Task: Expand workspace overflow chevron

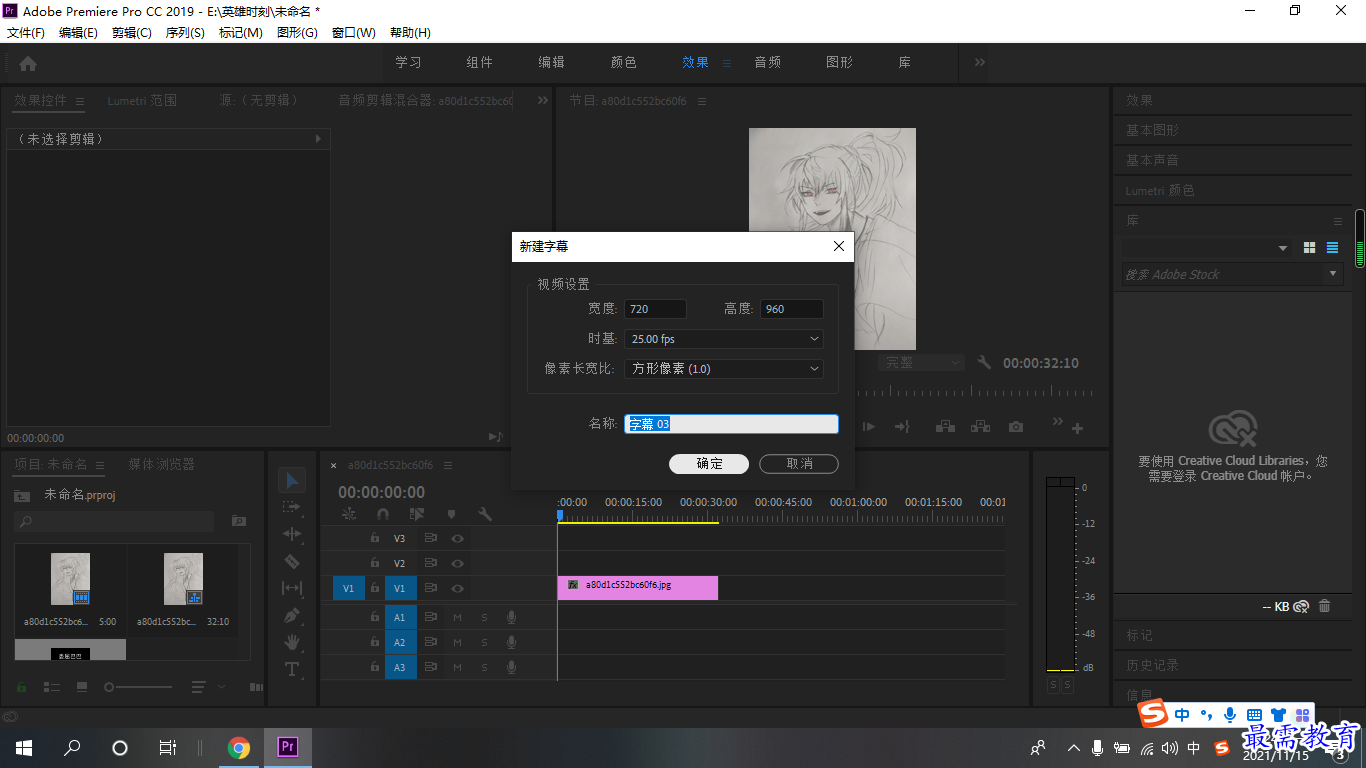Action: click(x=980, y=62)
